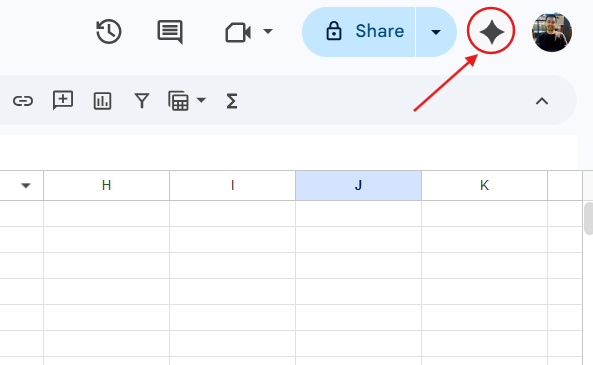This screenshot has width=593, height=365.
Task: Open column dropdown arrow left of H
Action: [x=26, y=186]
